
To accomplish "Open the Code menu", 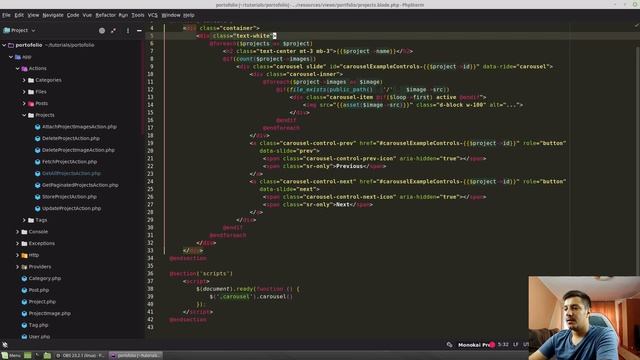I will [x=73, y=15].
